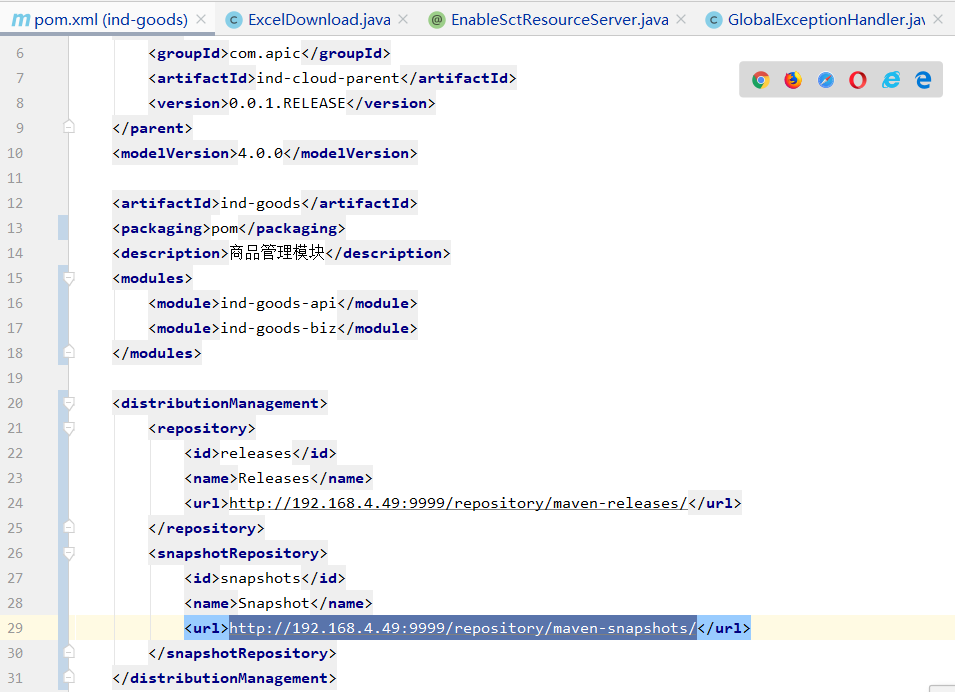Click name value Snapshot
The image size is (955, 692).
coord(274,603)
